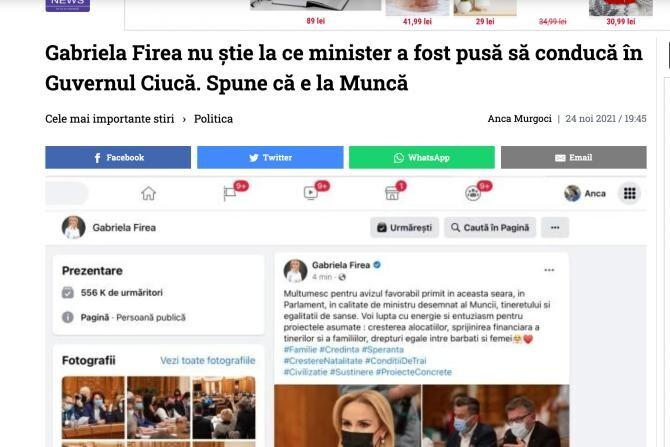The height and width of the screenshot is (447, 670).
Task: Click Anca profile avatar
Action: [x=572, y=194]
